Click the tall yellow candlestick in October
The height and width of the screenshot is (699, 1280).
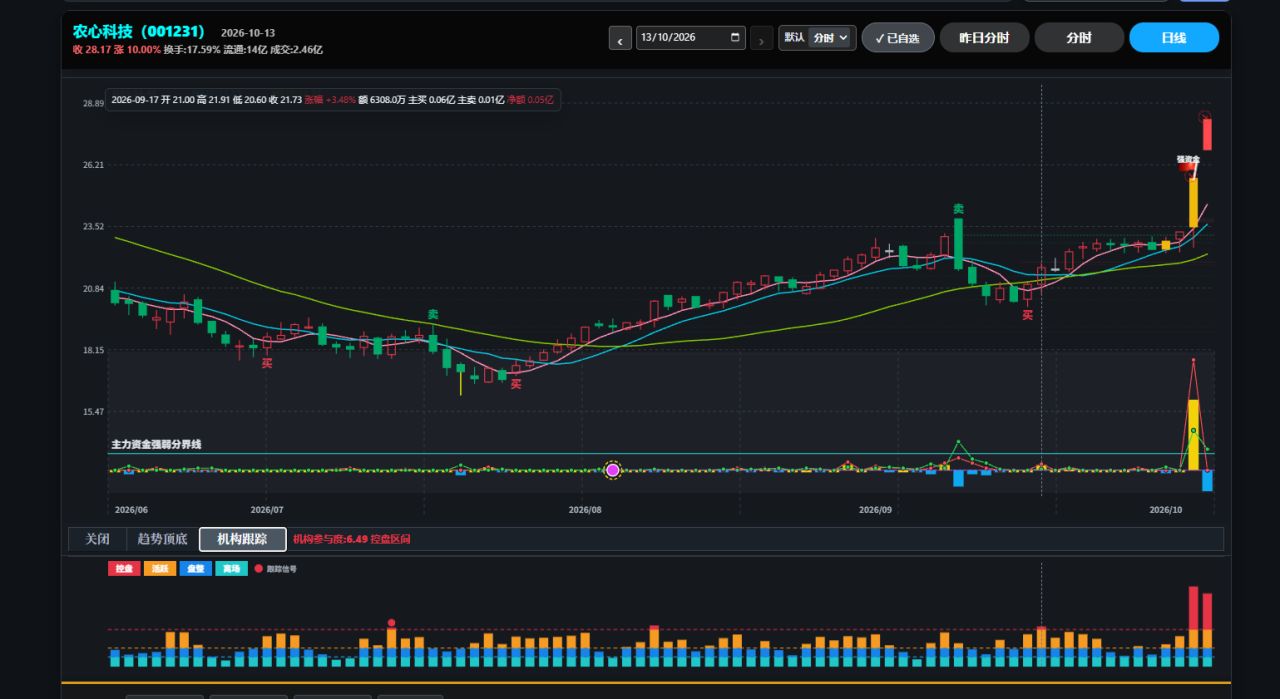pos(1193,203)
